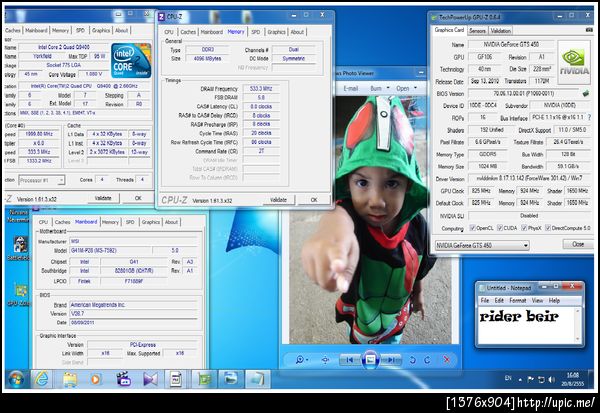Open the File menu in Notepad
This screenshot has height=413, width=600.
click(x=484, y=300)
